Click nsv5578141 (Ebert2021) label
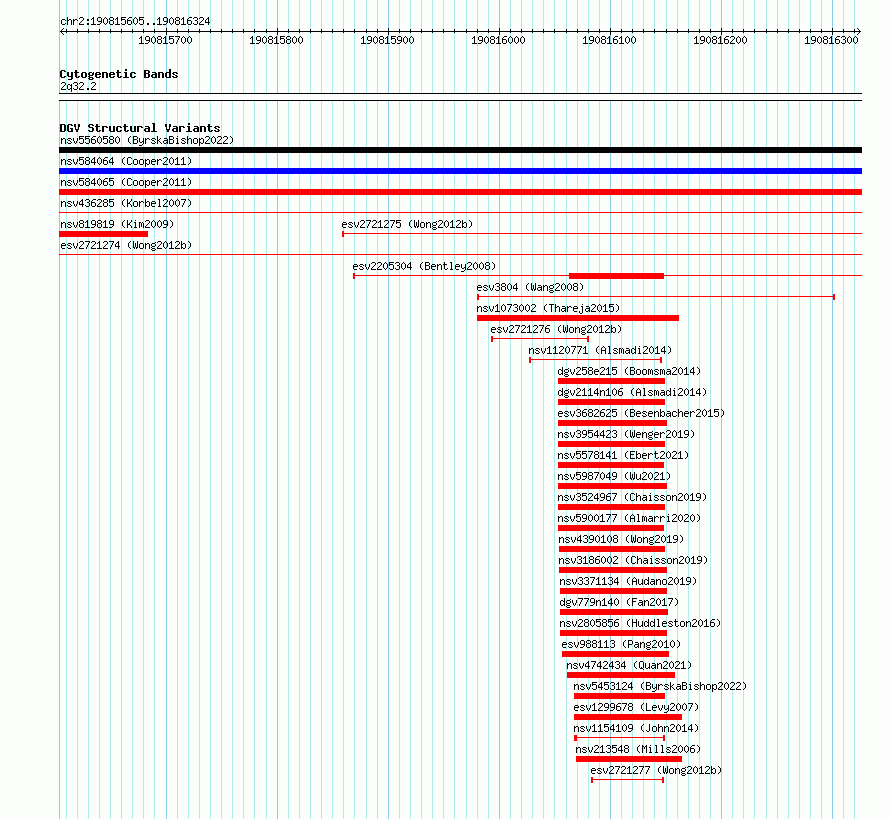The height and width of the screenshot is (819, 890). (x=623, y=455)
